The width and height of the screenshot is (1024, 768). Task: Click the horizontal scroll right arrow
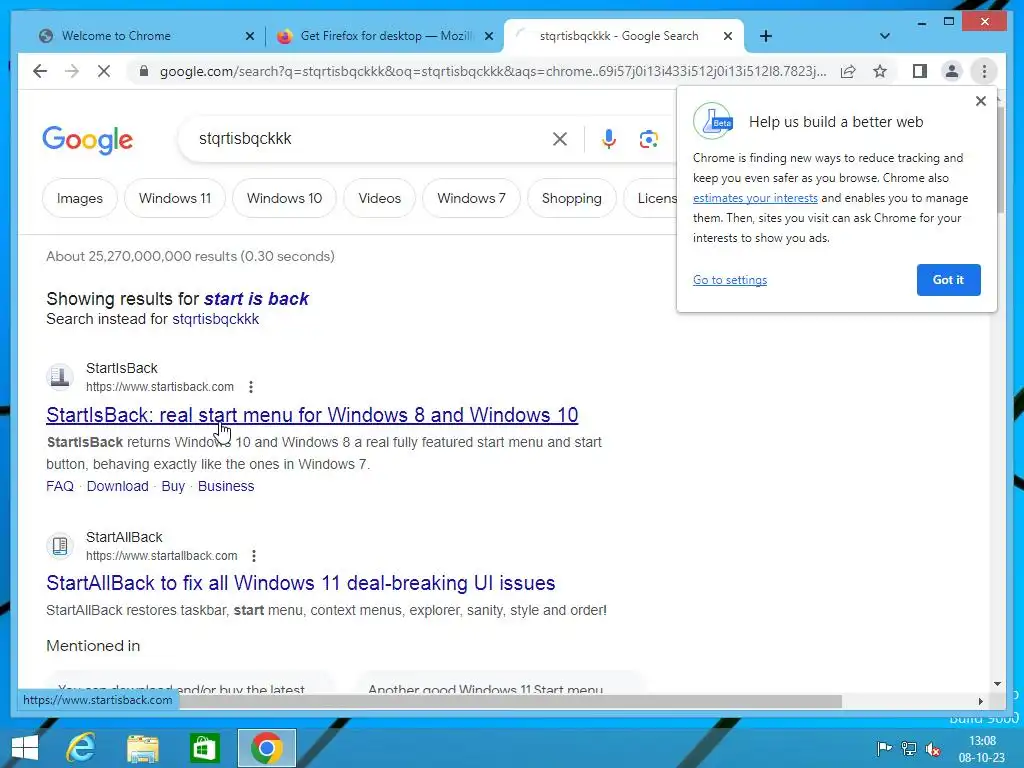980,701
